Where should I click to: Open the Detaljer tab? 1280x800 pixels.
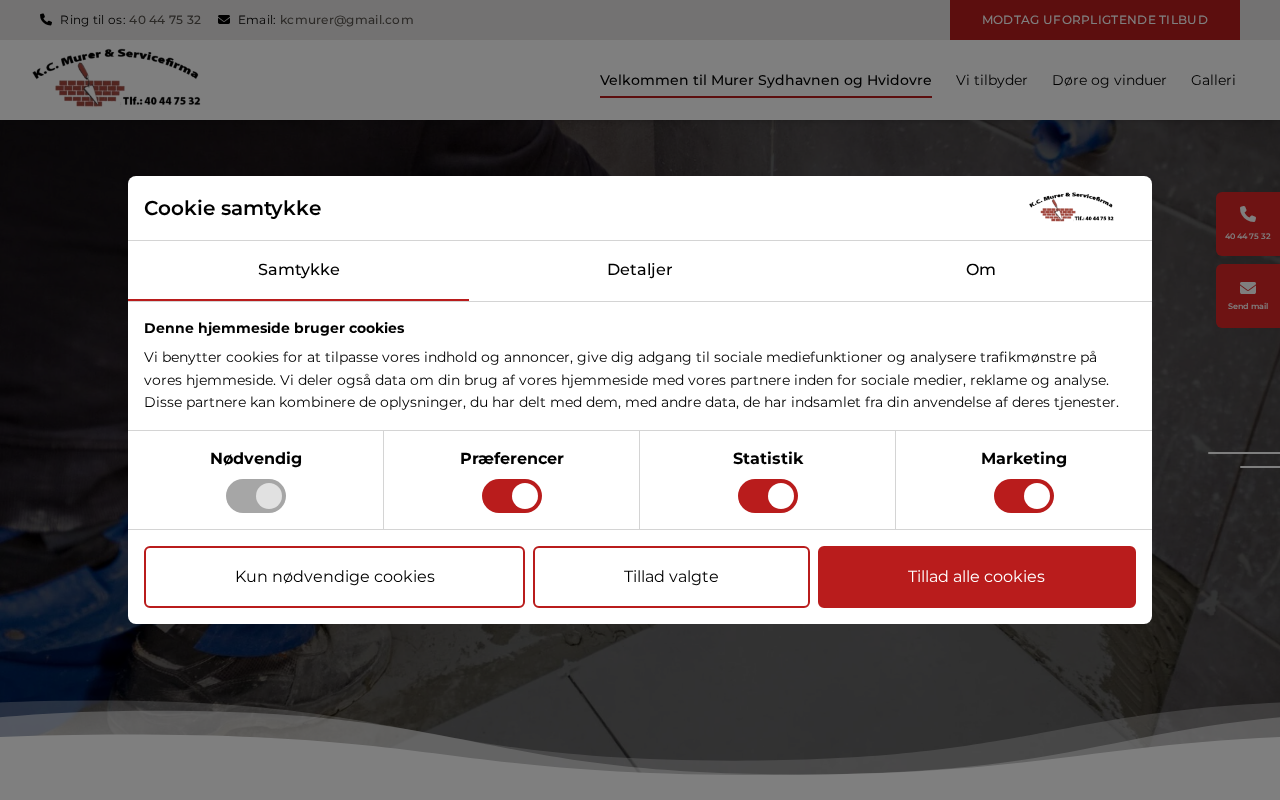pos(640,270)
